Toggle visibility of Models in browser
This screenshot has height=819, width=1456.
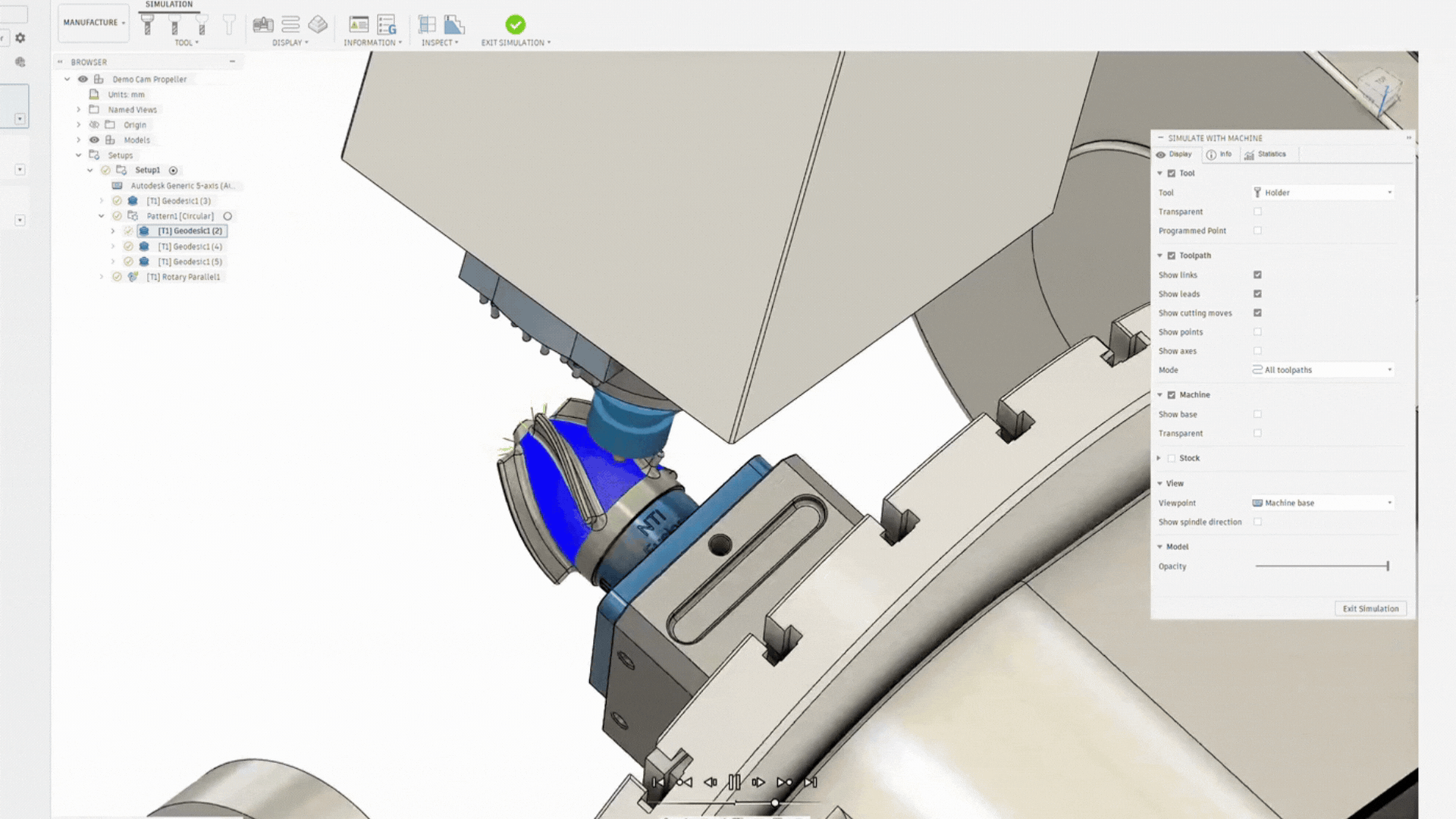94,140
